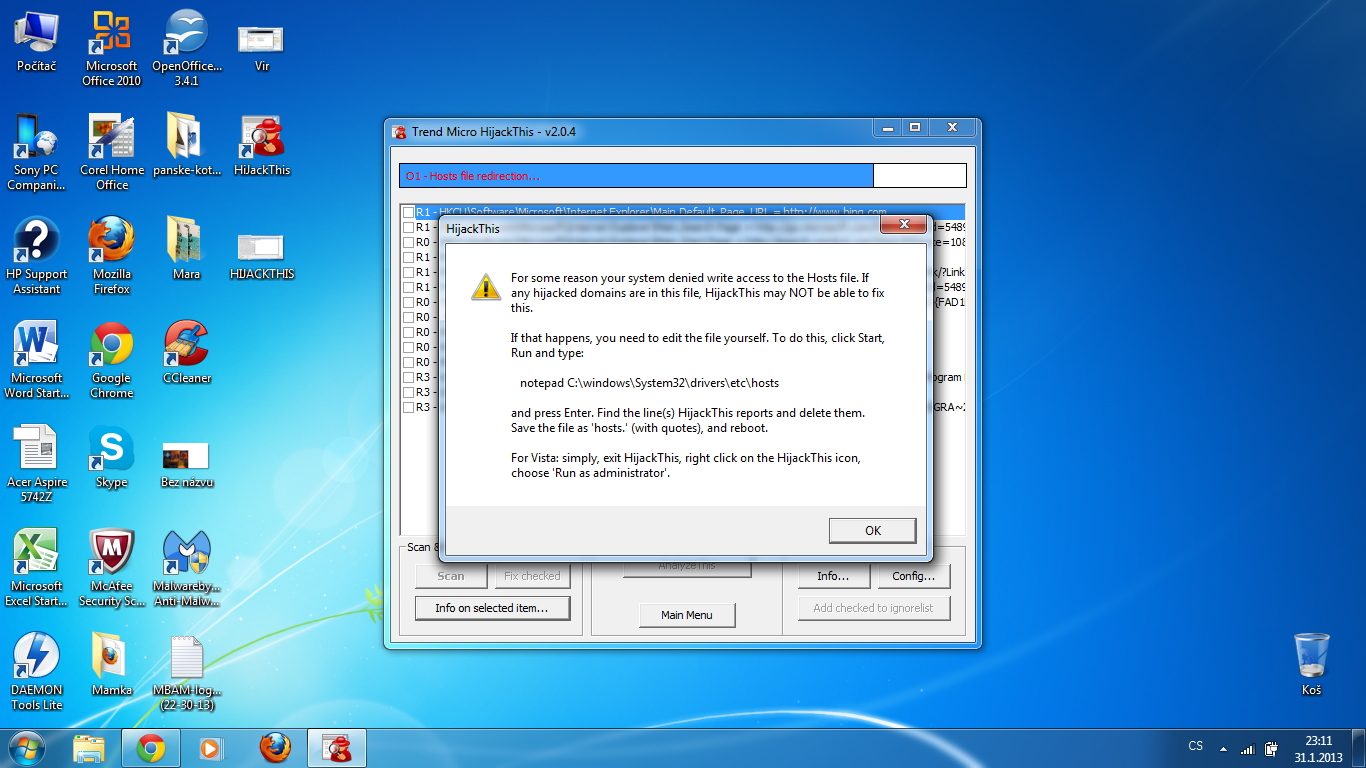The width and height of the screenshot is (1366, 768).
Task: Open Info... in the HijackThis window
Action: pyautogui.click(x=833, y=576)
